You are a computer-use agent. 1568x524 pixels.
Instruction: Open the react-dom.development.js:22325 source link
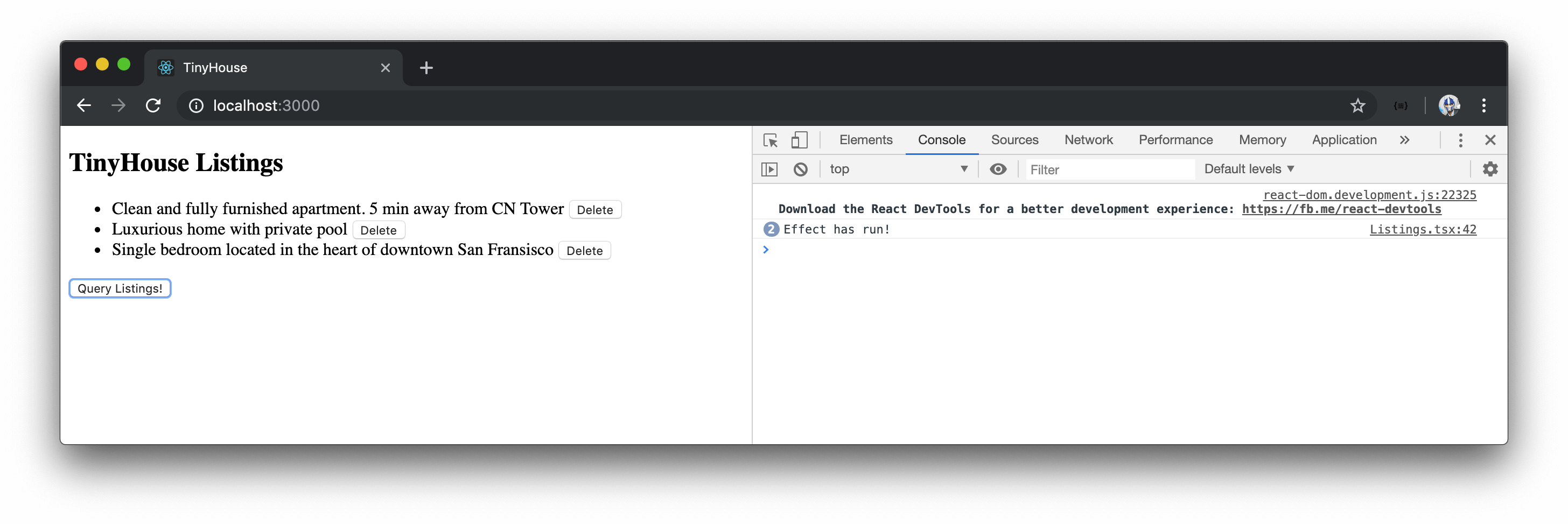1369,195
